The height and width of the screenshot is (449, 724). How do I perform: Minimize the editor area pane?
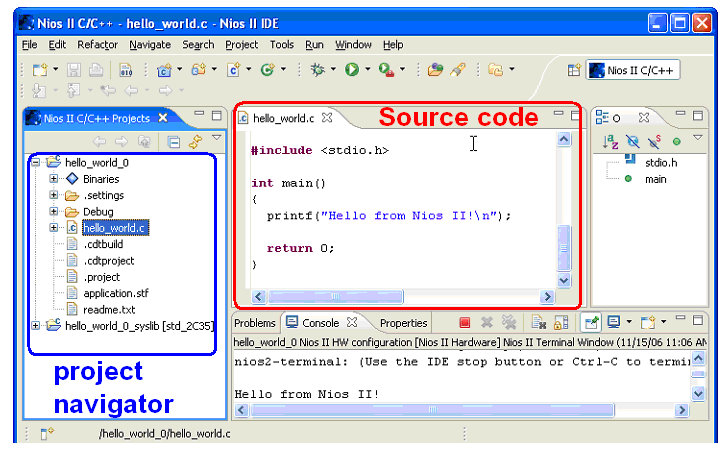pyautogui.click(x=558, y=113)
